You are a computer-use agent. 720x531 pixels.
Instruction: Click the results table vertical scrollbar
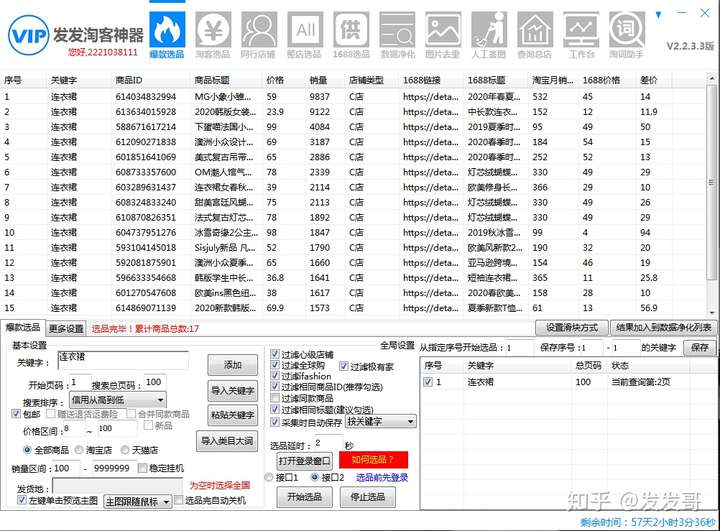click(712, 184)
